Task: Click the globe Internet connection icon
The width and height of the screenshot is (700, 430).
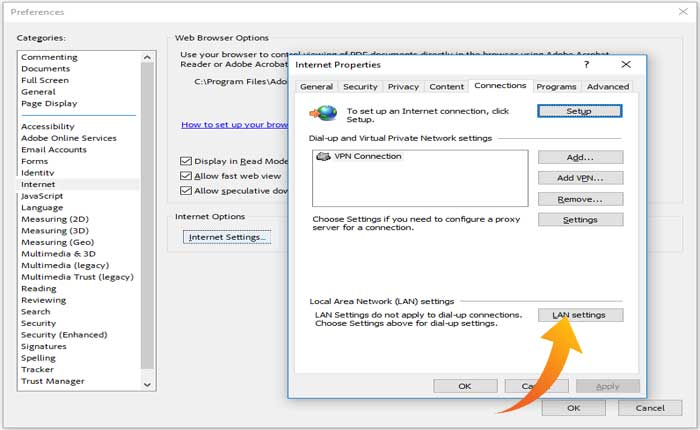Action: [323, 113]
